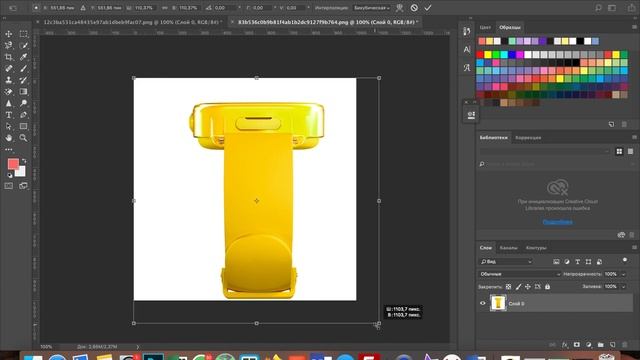Viewport: 640px width, 360px height.
Task: Select the Hand tool
Action: click(9, 138)
